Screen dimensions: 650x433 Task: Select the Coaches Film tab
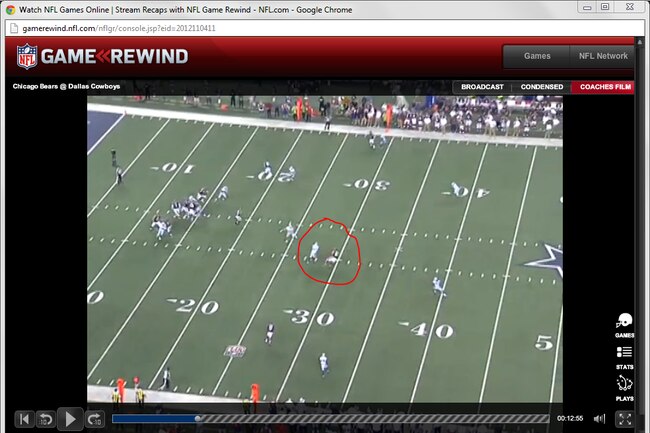tap(603, 87)
